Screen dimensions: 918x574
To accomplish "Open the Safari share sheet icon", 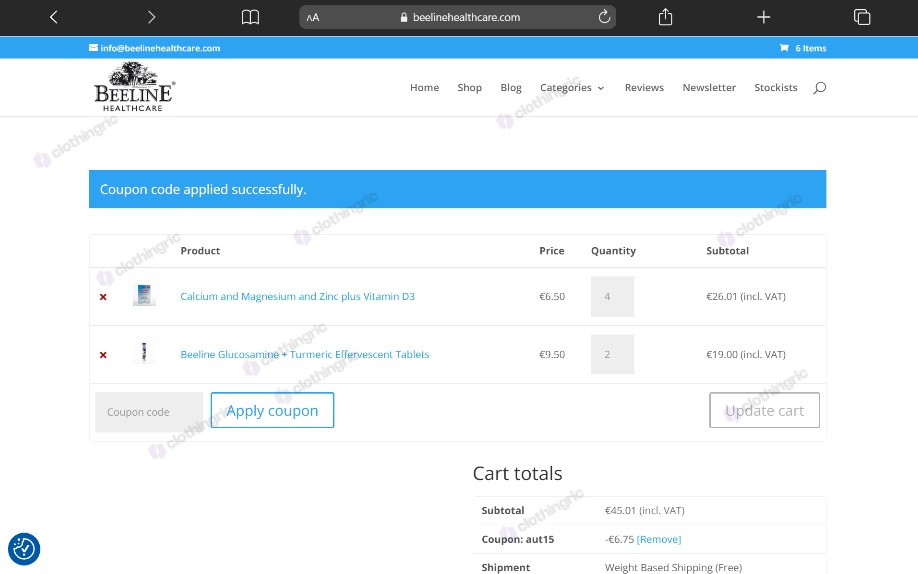I will [665, 16].
